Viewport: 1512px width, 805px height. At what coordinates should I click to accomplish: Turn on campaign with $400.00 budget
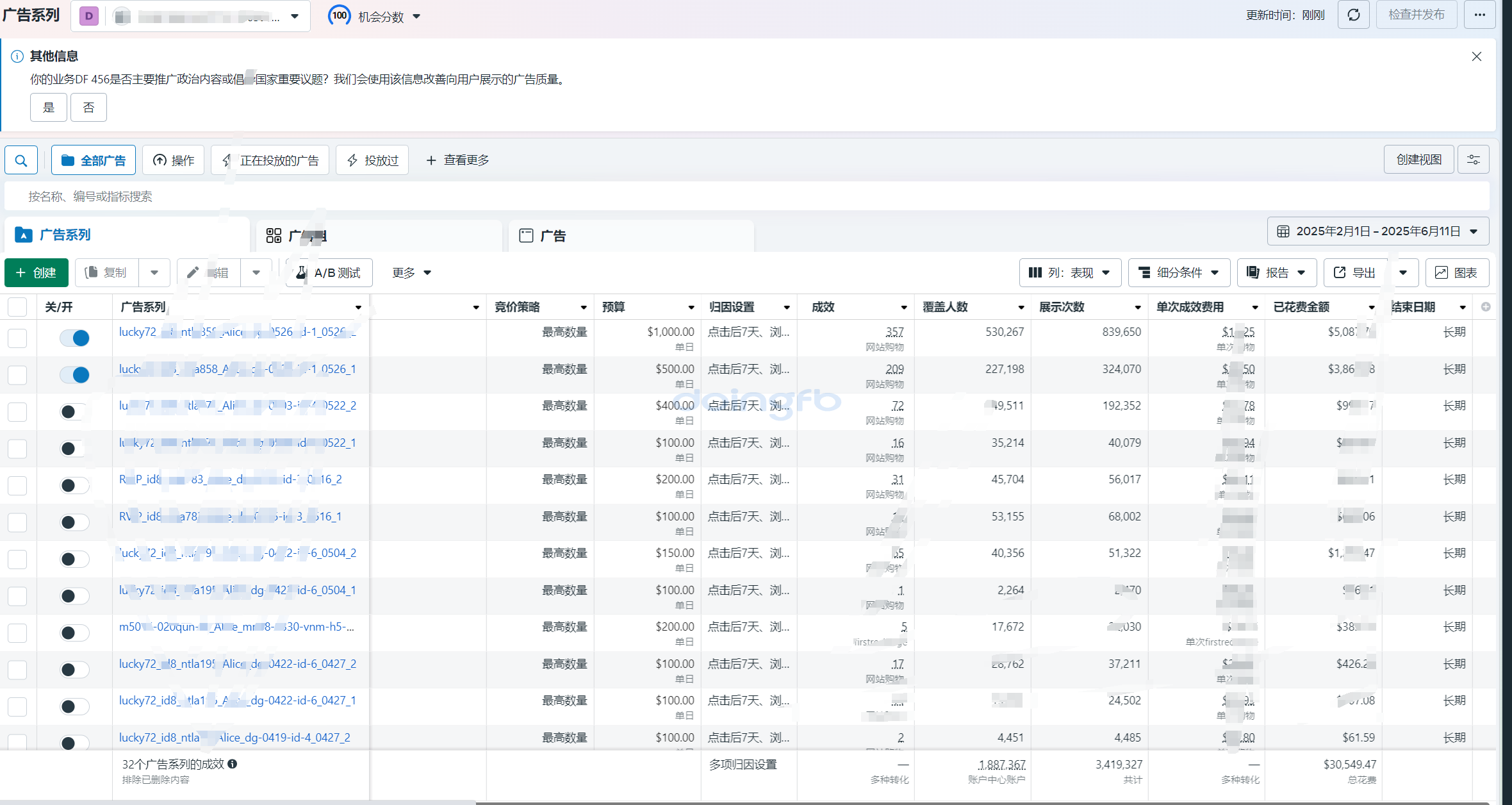pos(74,411)
